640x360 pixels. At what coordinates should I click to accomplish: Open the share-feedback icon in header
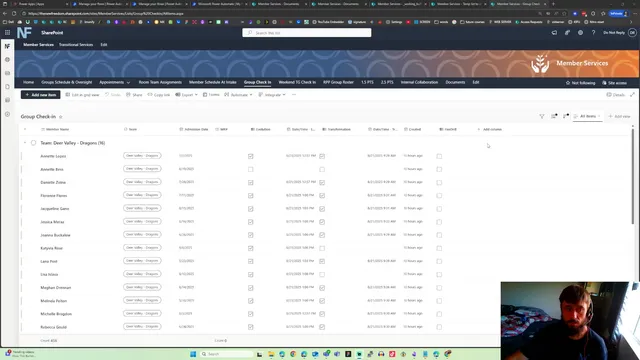567,33
